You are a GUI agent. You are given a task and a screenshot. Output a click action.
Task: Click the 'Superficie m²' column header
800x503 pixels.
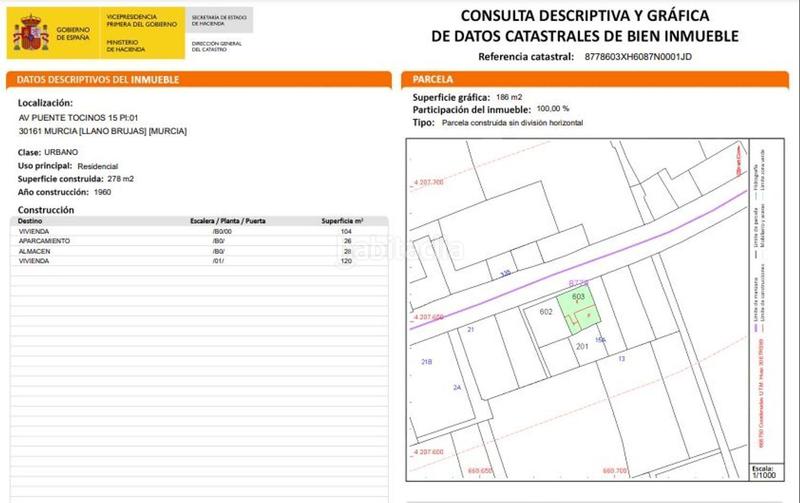[342, 221]
